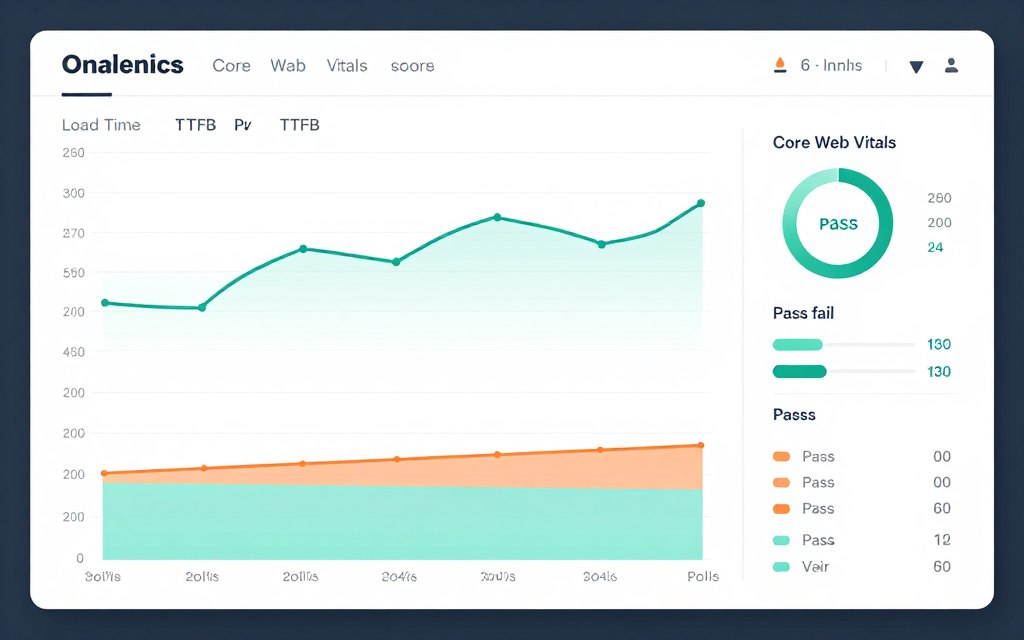Open the user profile icon
The width and height of the screenshot is (1024, 640).
pos(952,65)
